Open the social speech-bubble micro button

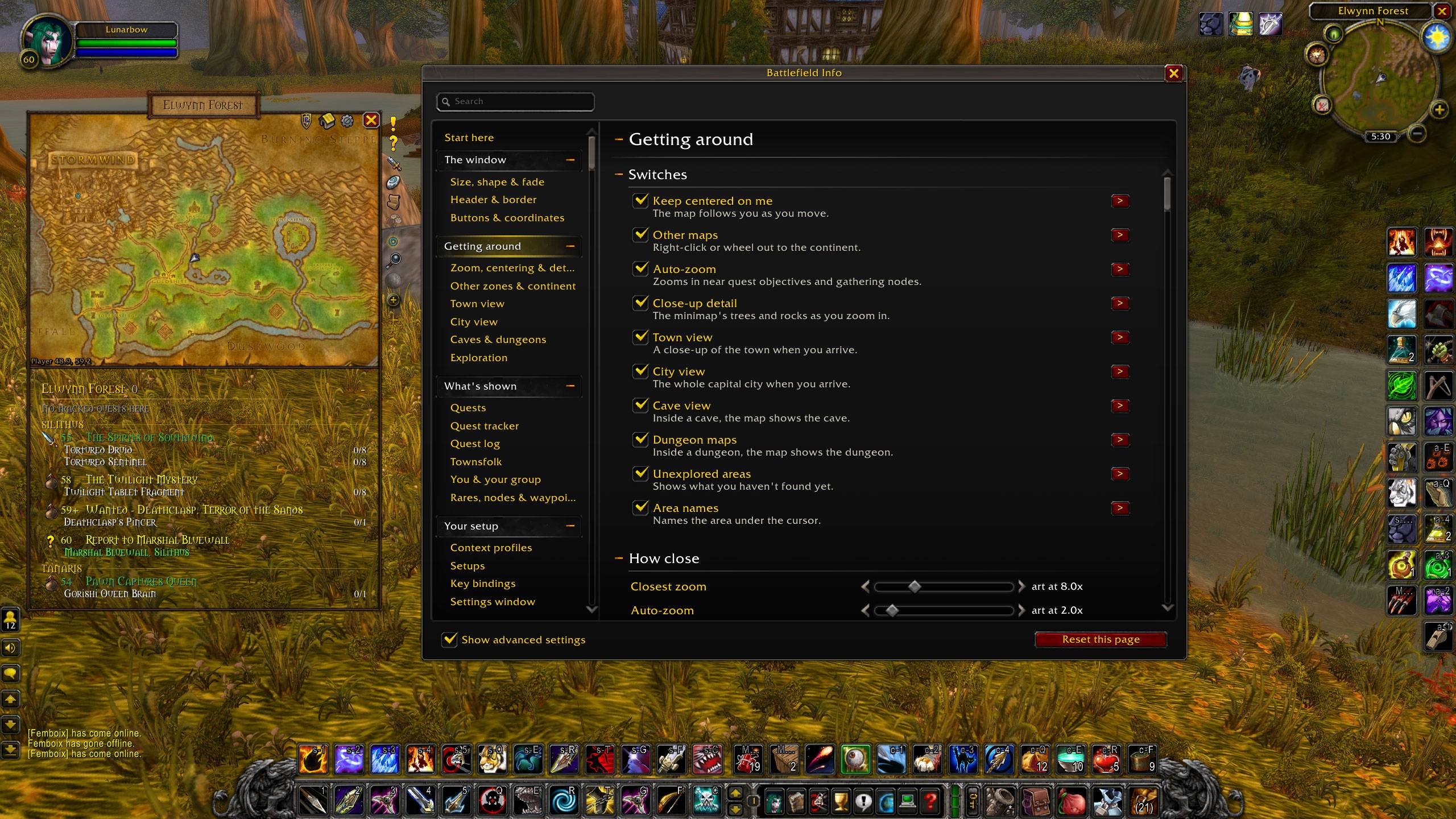point(863,802)
